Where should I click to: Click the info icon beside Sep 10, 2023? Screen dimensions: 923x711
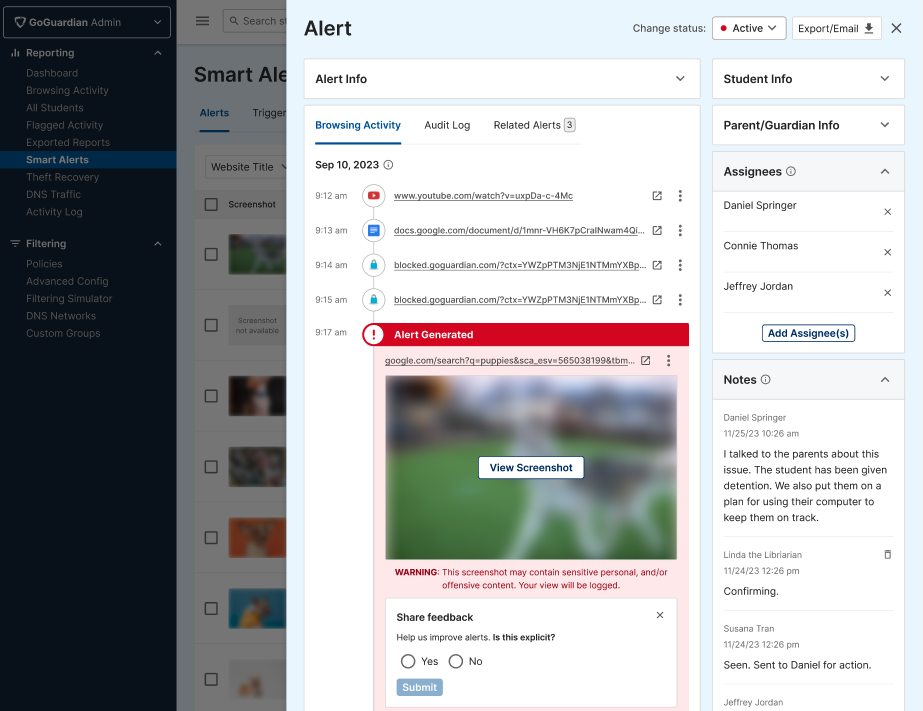(388, 165)
